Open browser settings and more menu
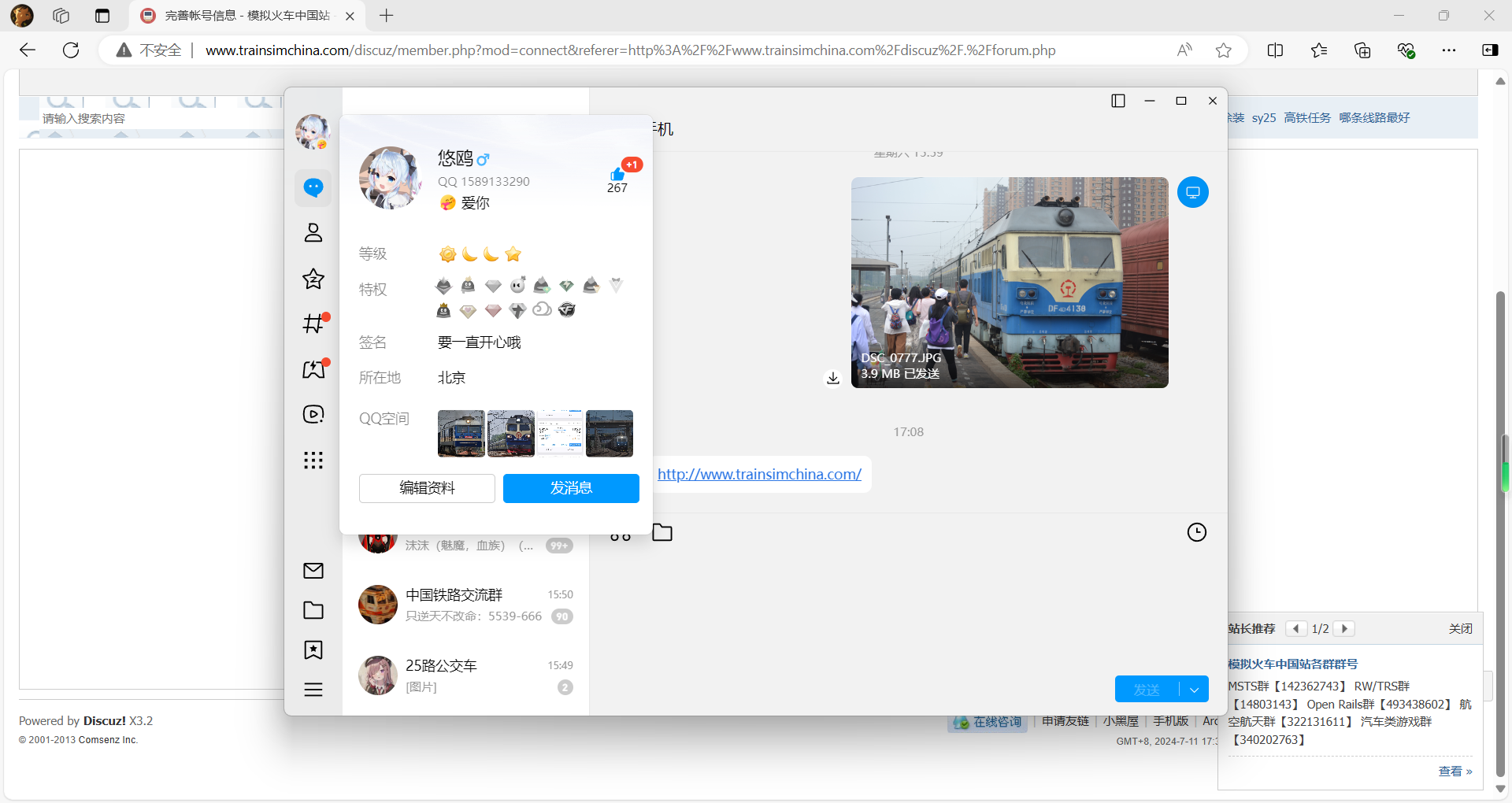 (1449, 50)
